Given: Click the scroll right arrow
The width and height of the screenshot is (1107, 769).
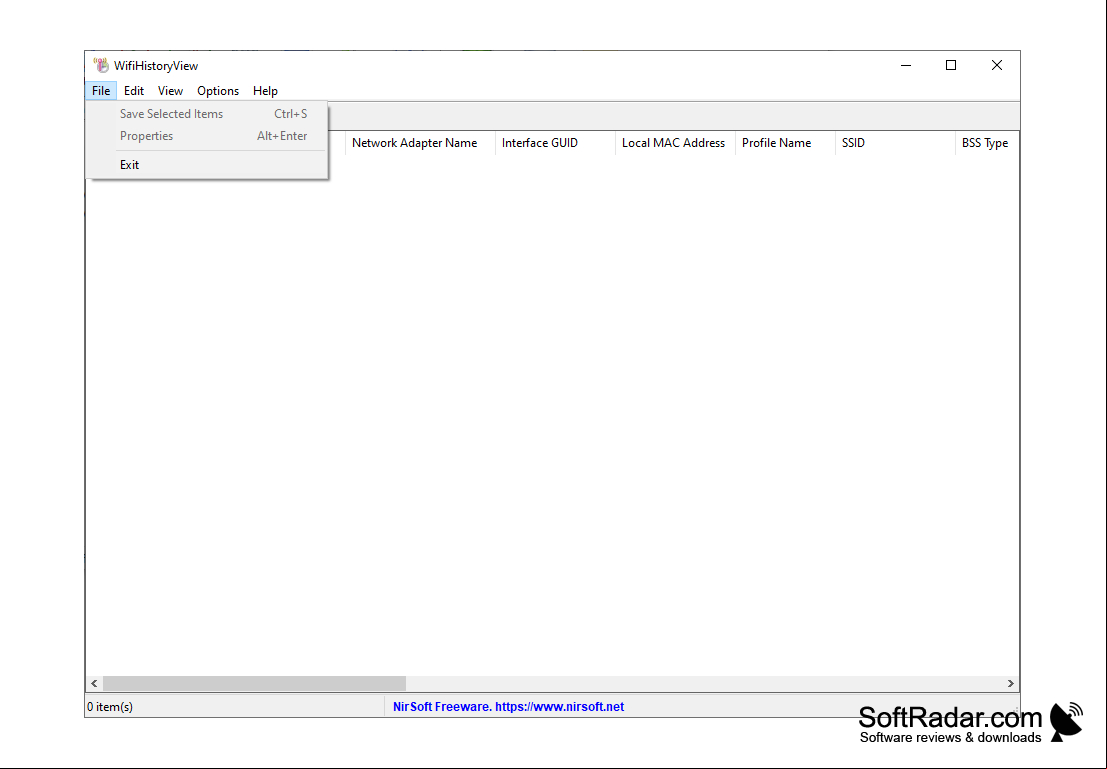Looking at the screenshot, I should pyautogui.click(x=1010, y=684).
